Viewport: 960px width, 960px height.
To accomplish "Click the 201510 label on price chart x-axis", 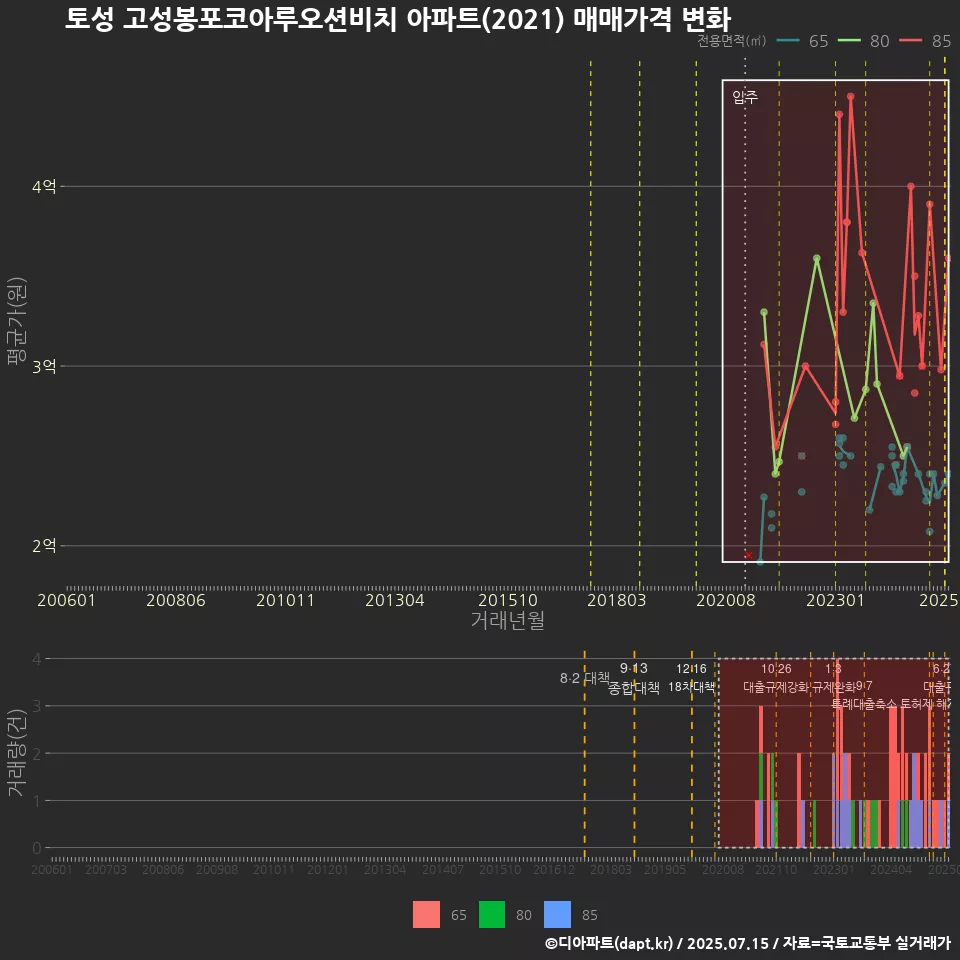I will click(x=508, y=600).
